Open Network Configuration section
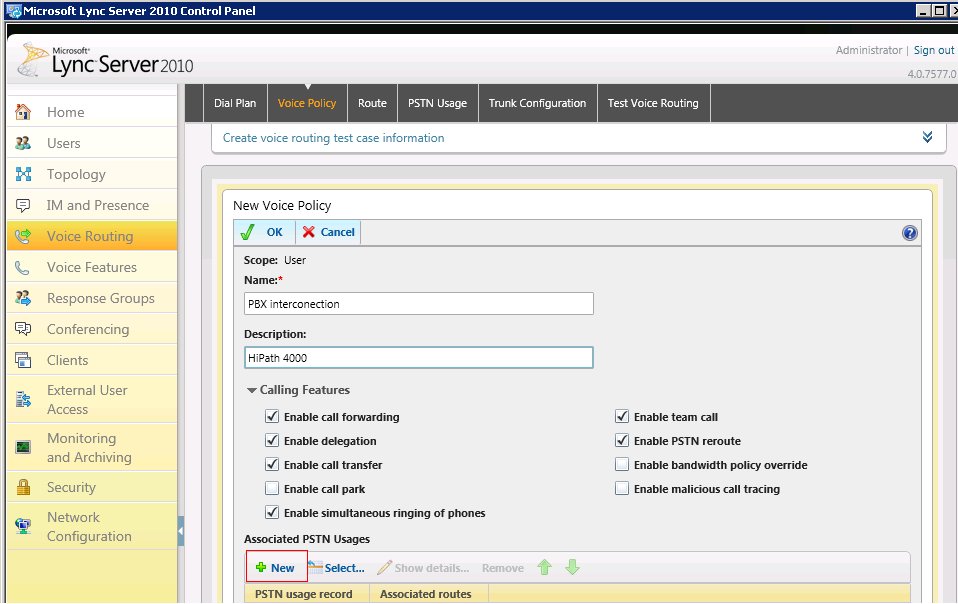This screenshot has width=958, height=604. click(x=92, y=526)
